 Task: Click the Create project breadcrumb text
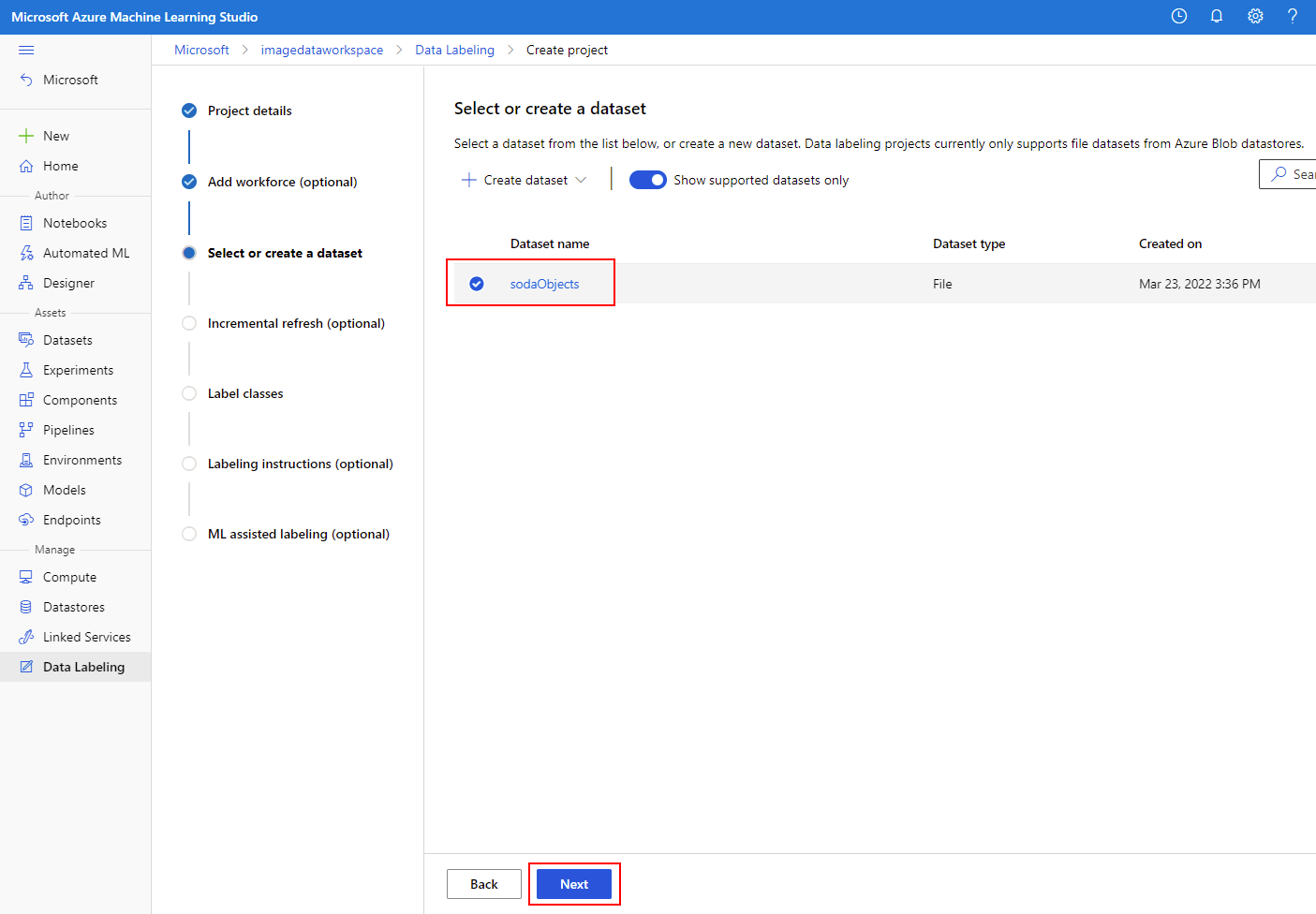click(567, 50)
